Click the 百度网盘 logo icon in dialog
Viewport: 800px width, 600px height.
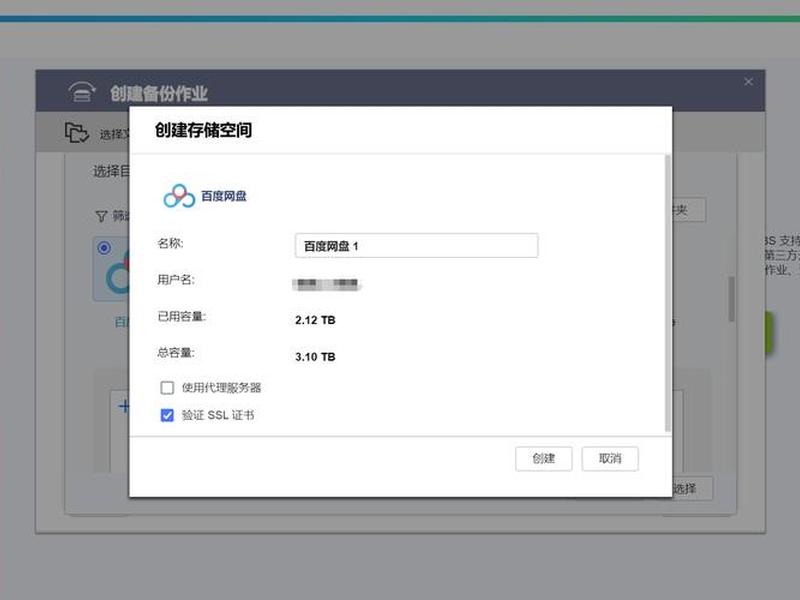click(x=179, y=196)
